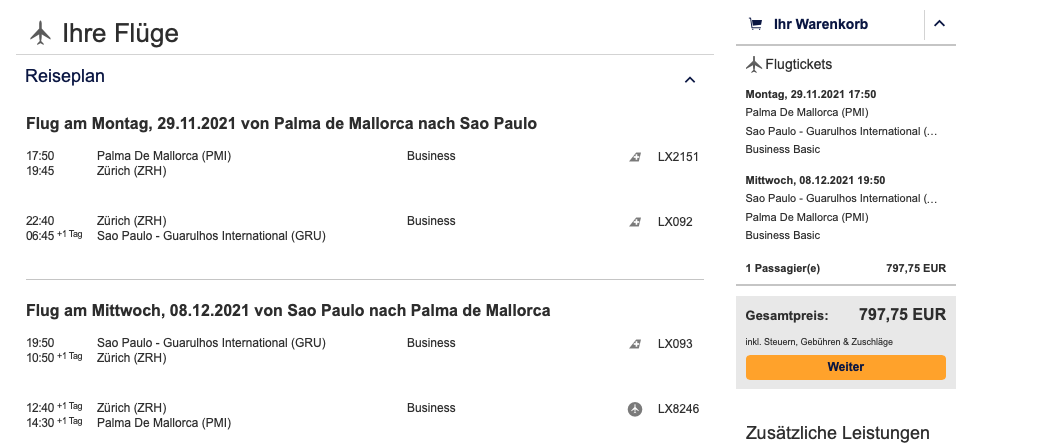
Task: Click the 08.12.2021 return flight heading
Action: (288, 310)
